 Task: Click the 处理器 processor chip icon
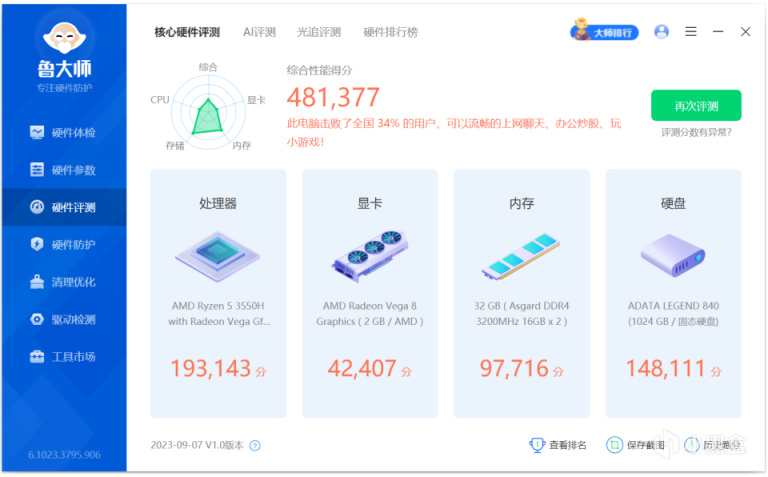point(217,256)
